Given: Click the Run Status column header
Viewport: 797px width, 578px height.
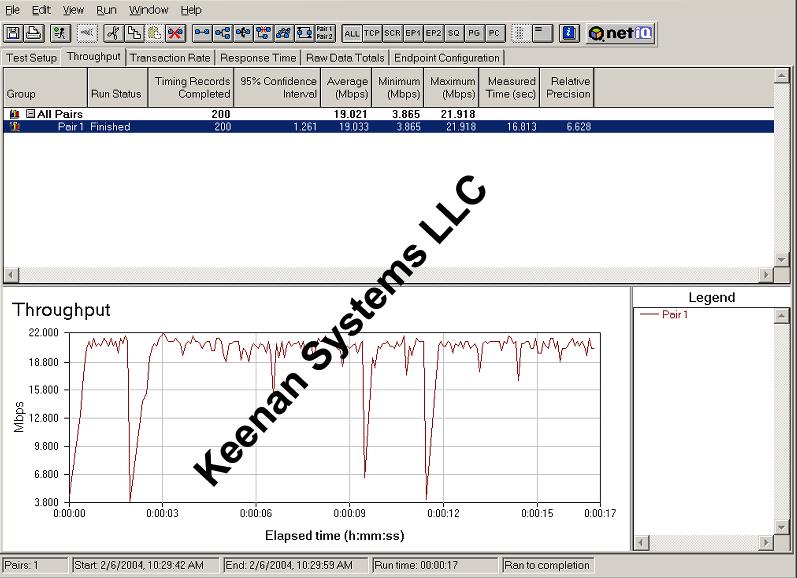Looking at the screenshot, I should [x=117, y=87].
